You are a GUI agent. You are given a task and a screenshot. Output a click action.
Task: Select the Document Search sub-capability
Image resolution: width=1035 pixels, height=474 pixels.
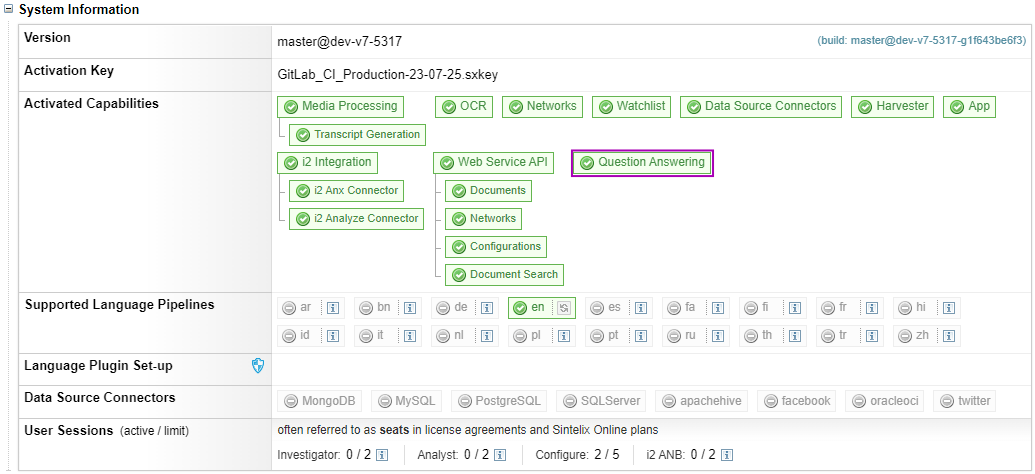click(x=504, y=275)
